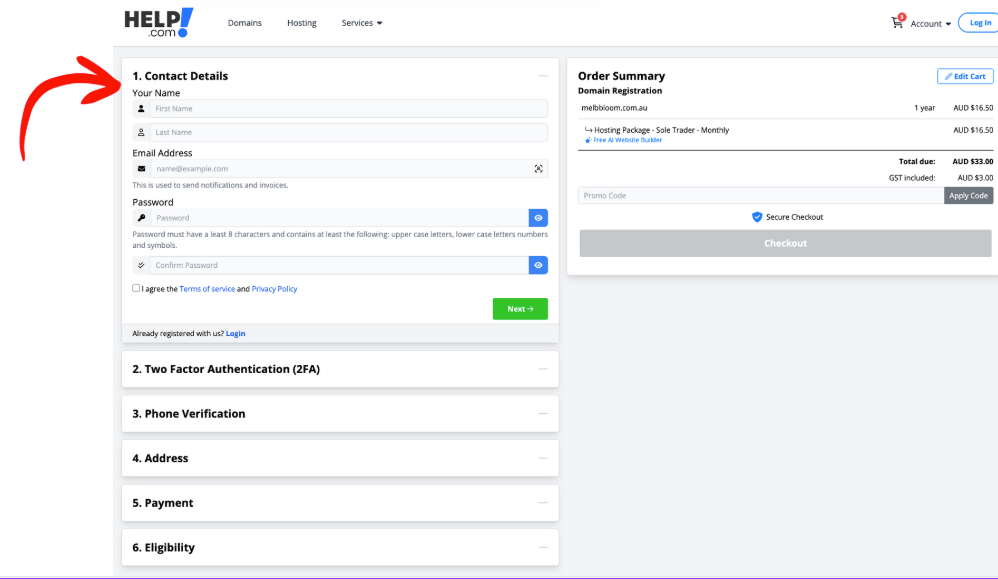
Task: Click the Free AI Website Builder sparkle icon
Action: (587, 141)
